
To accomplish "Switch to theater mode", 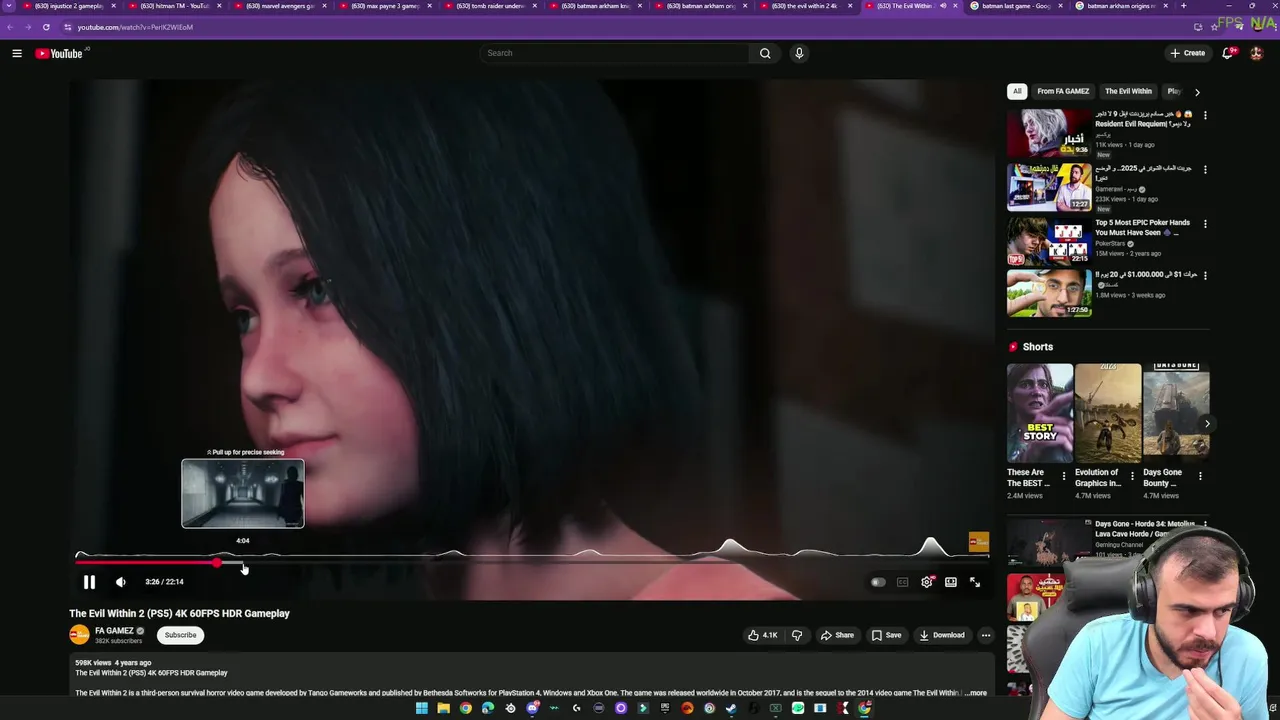I will tap(951, 582).
